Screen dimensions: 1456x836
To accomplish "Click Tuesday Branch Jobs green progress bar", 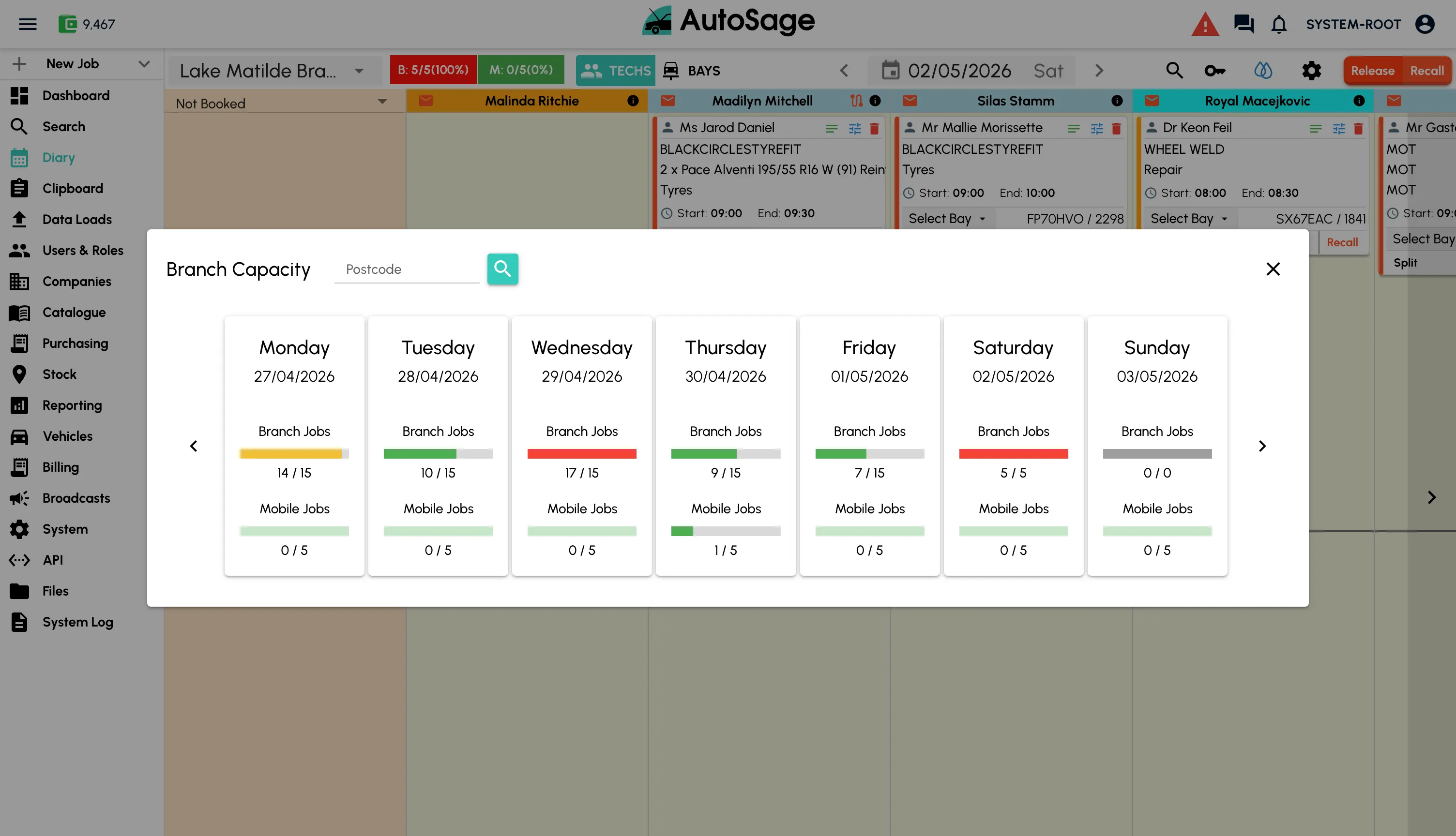I will (438, 454).
